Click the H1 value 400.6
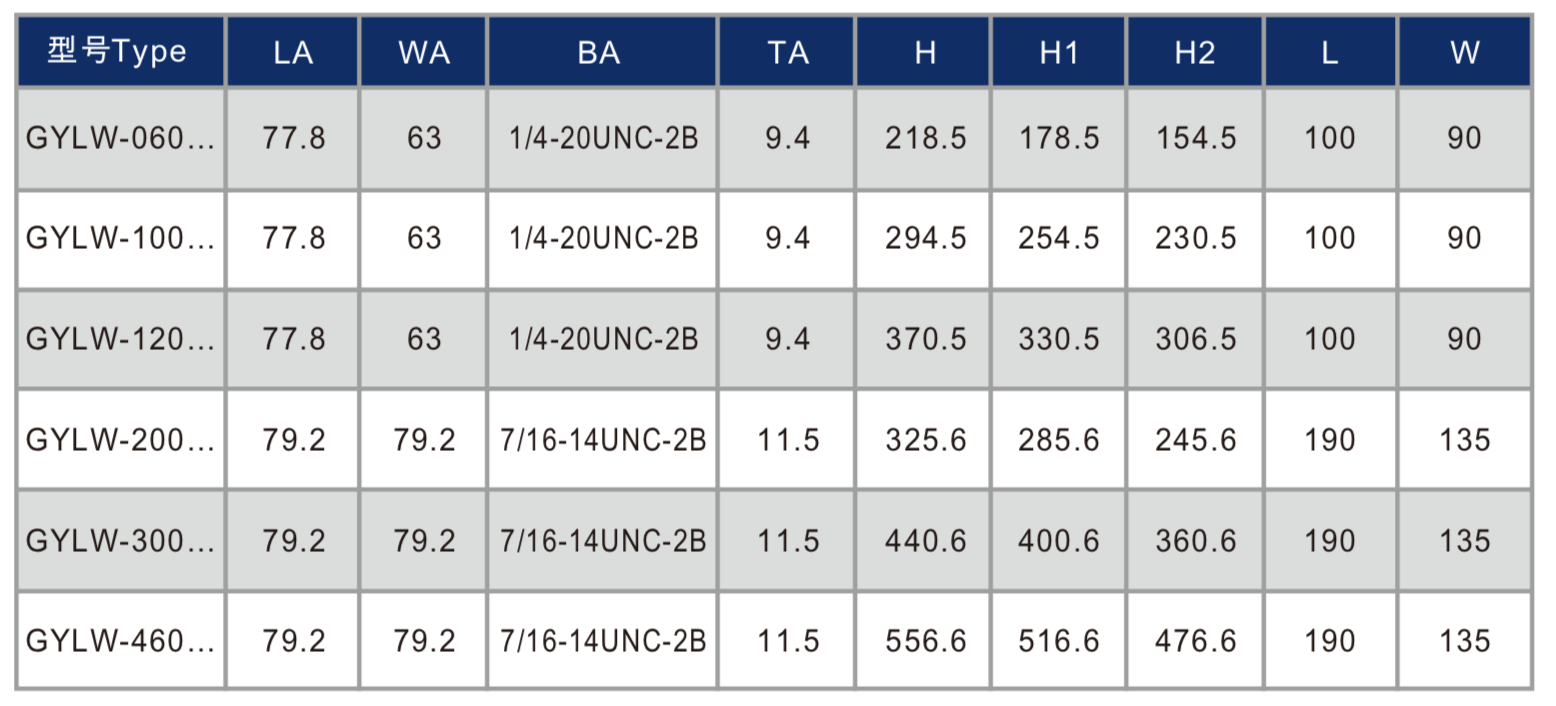 (x=1059, y=541)
